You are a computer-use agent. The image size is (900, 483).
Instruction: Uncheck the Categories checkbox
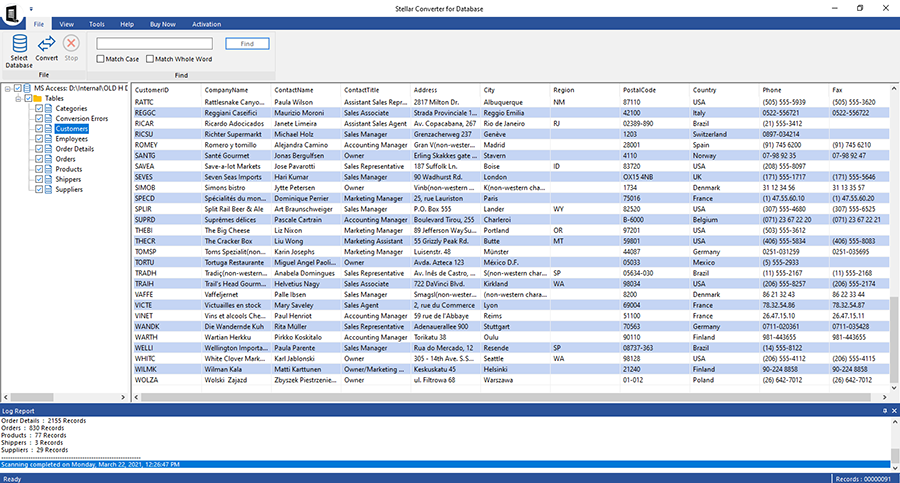pos(39,108)
